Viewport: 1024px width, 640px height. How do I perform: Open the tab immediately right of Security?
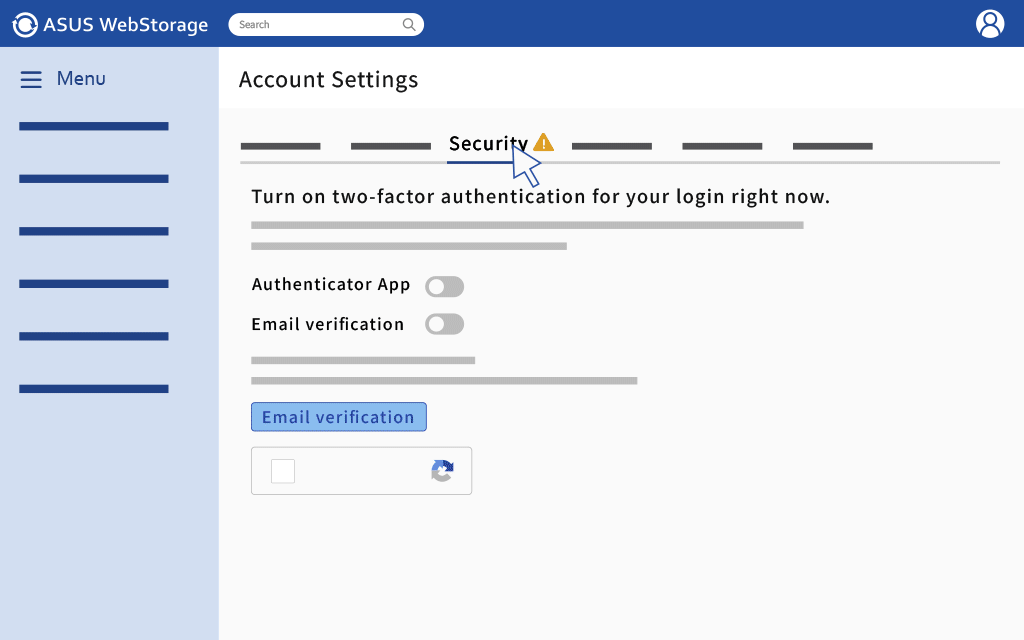(x=611, y=146)
